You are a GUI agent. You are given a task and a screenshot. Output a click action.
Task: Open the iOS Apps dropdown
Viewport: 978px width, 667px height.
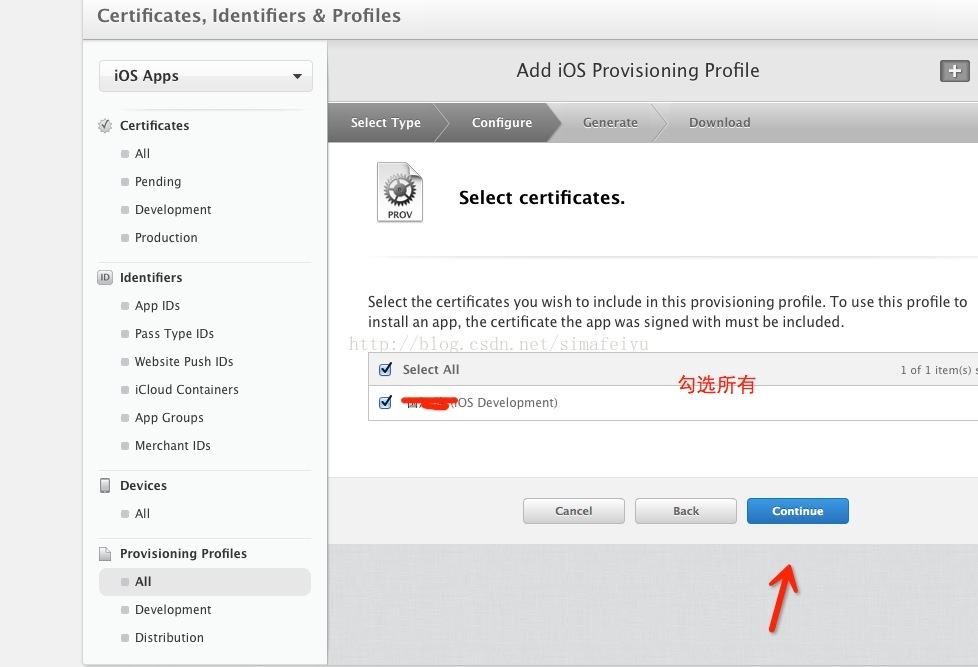[206, 76]
